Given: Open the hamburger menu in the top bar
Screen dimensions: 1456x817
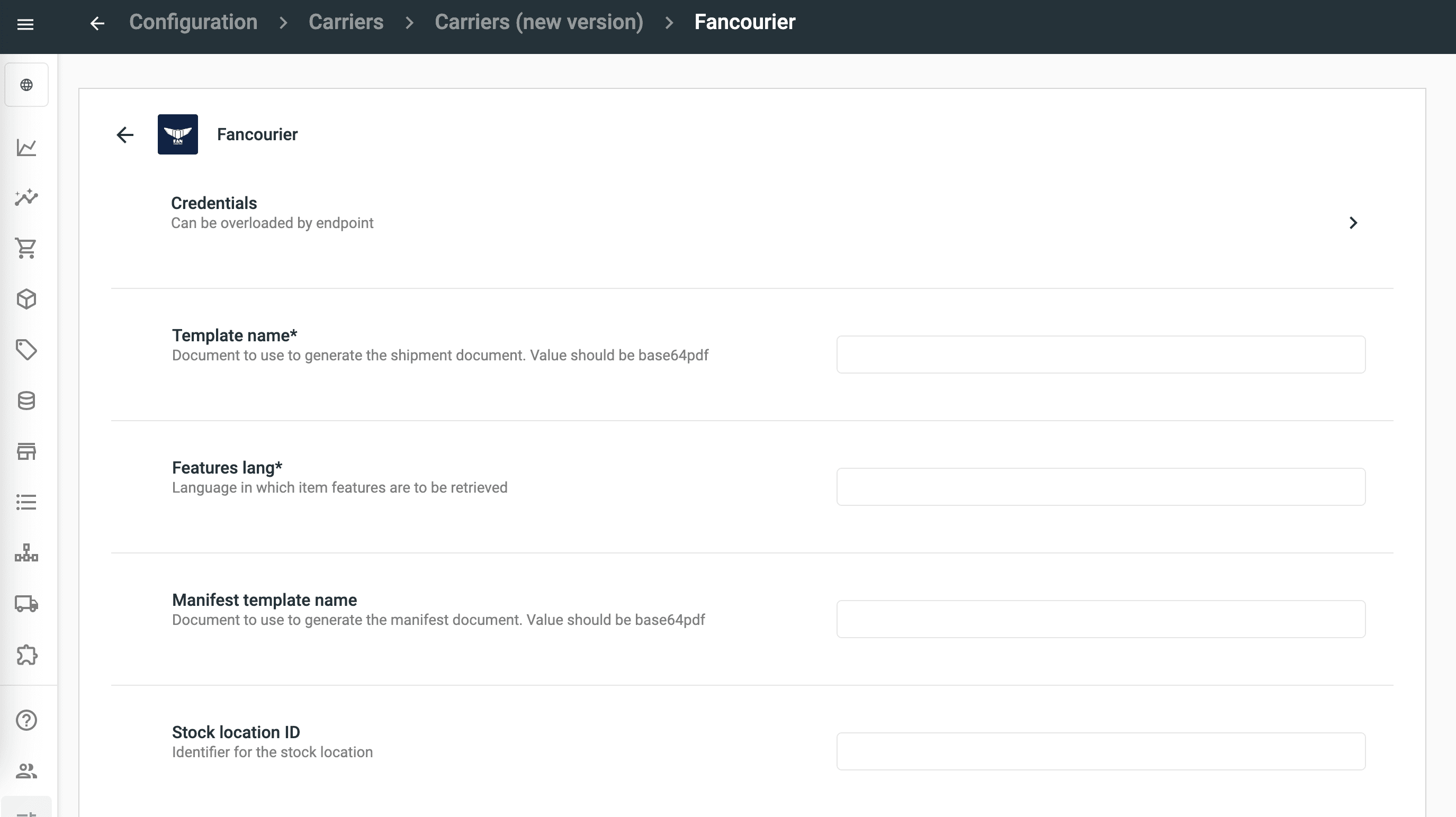Looking at the screenshot, I should [x=25, y=24].
